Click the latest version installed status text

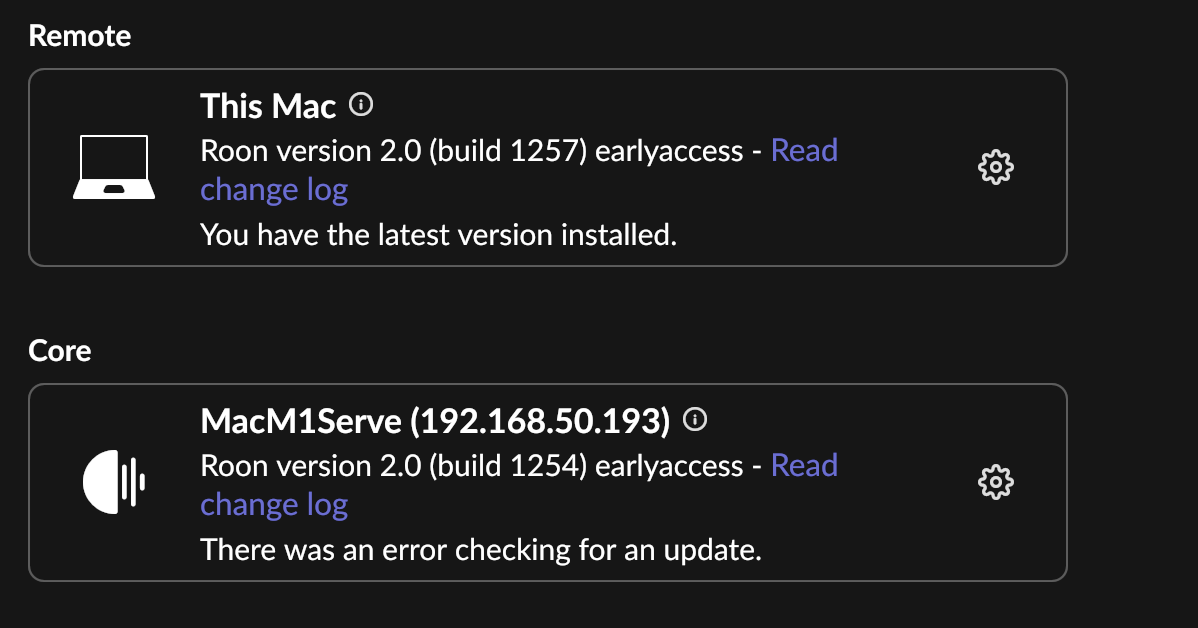[439, 235]
